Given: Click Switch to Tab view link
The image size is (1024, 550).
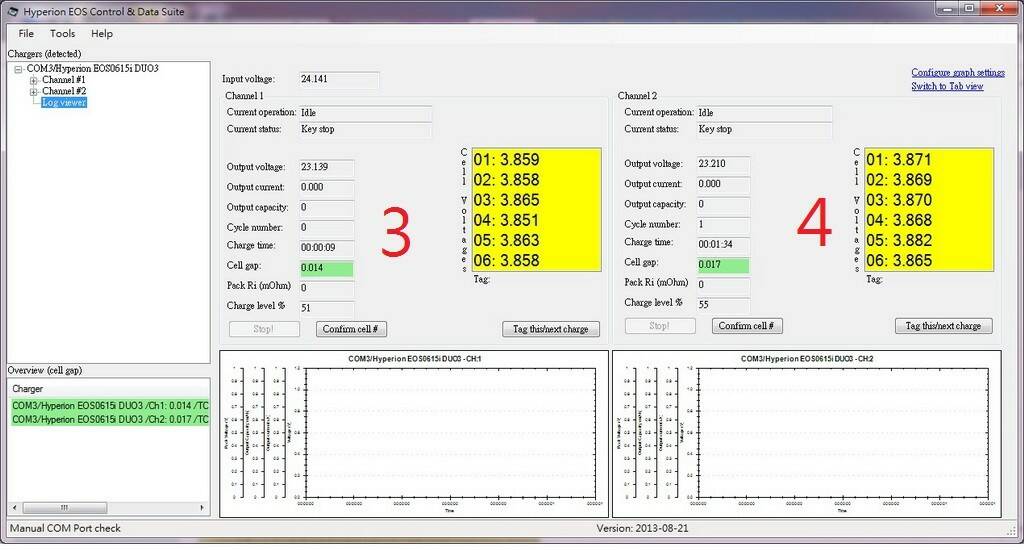Looking at the screenshot, I should [x=947, y=86].
